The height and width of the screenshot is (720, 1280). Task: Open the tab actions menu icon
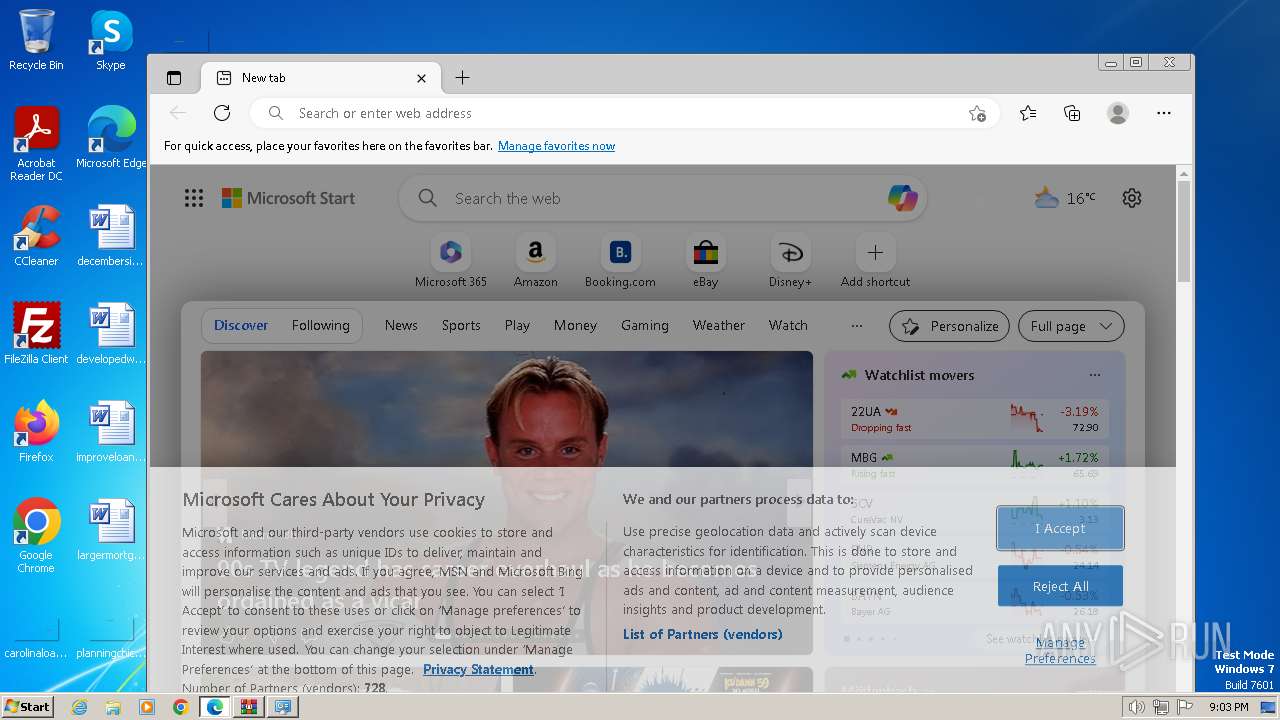[x=174, y=78]
